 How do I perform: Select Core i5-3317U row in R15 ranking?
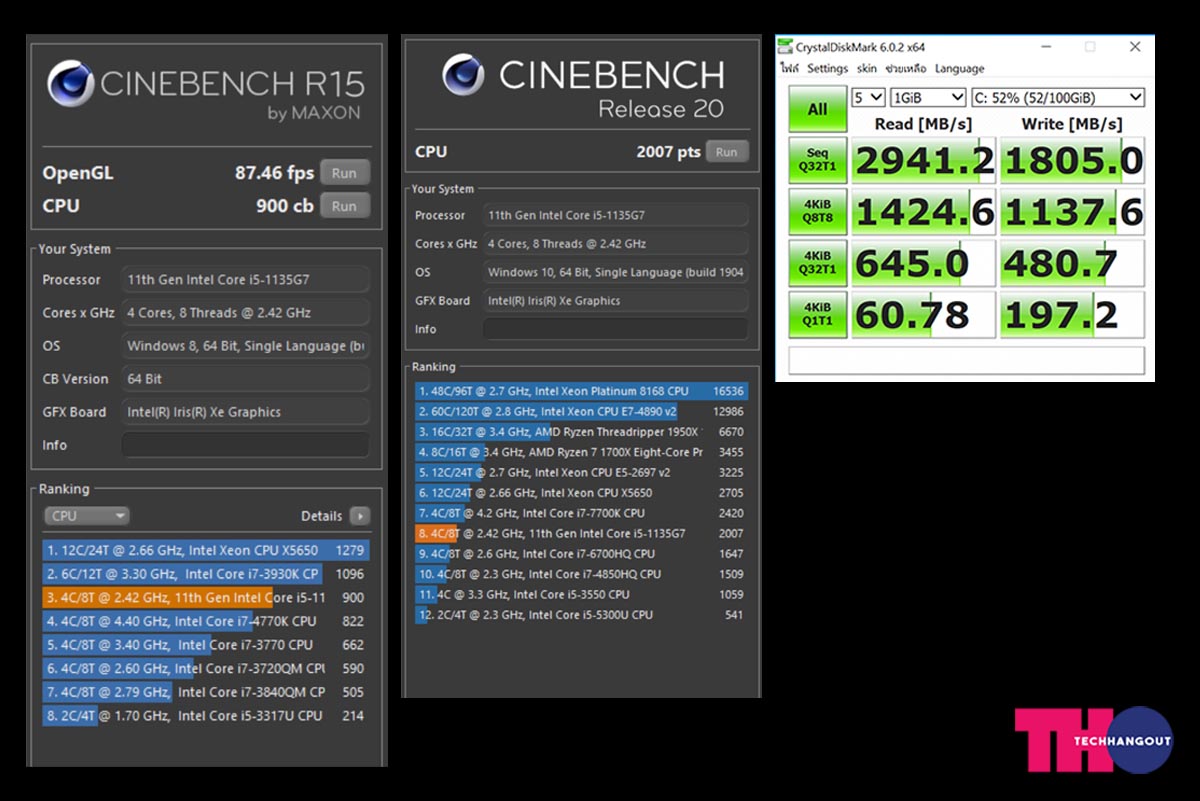click(x=206, y=716)
